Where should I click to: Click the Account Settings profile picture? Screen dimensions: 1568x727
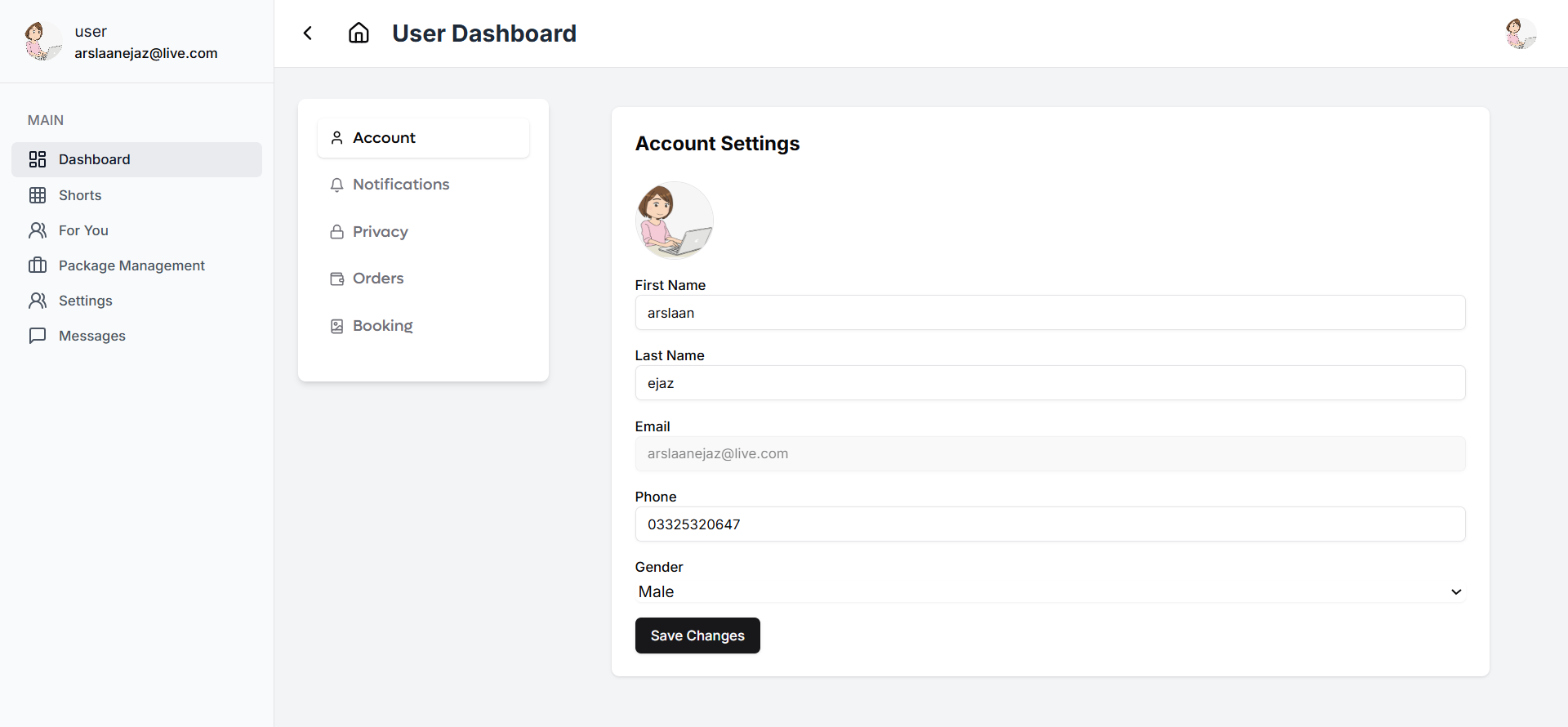point(674,221)
